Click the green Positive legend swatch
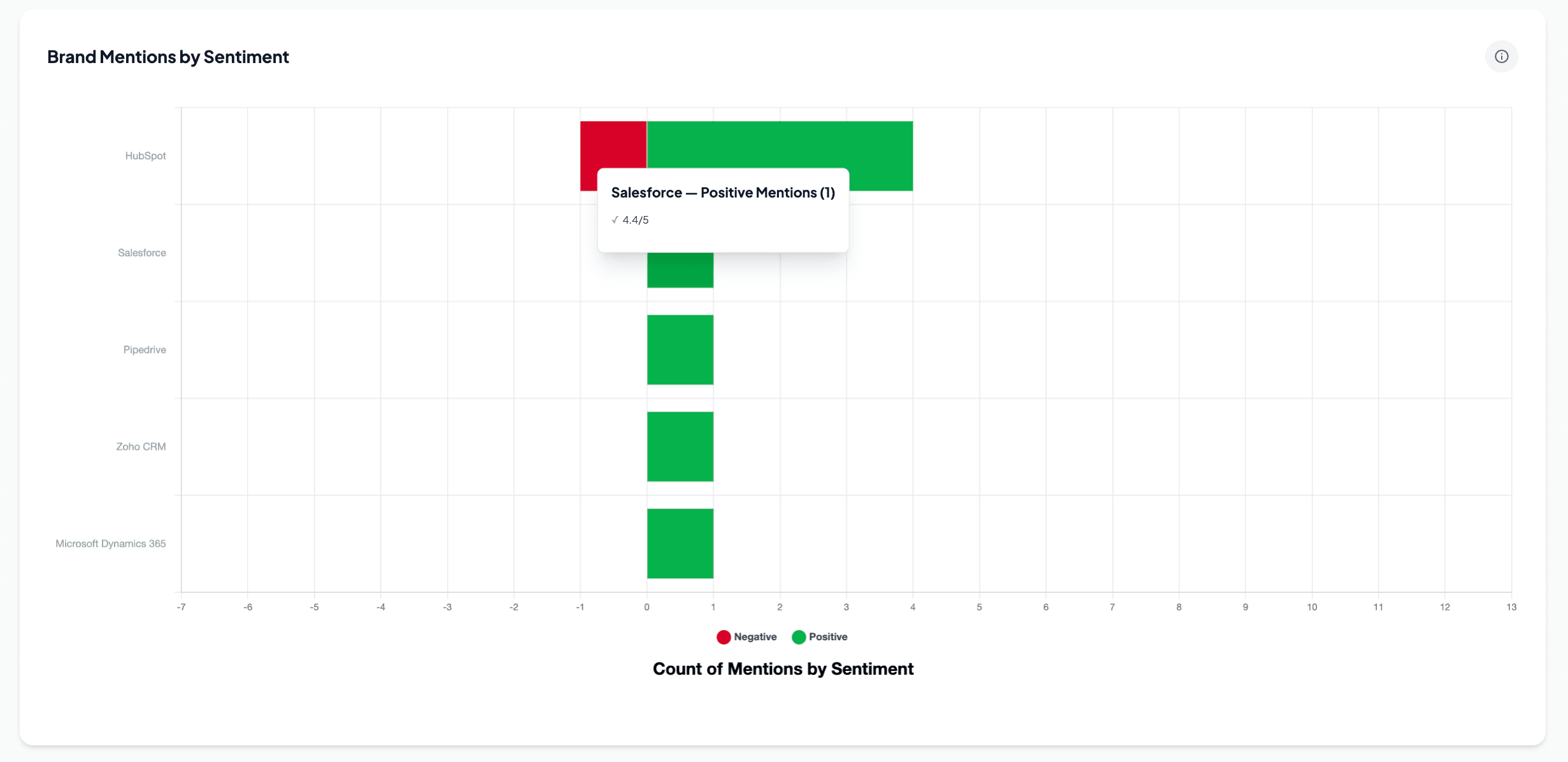This screenshot has height=762, width=1568. coord(799,637)
